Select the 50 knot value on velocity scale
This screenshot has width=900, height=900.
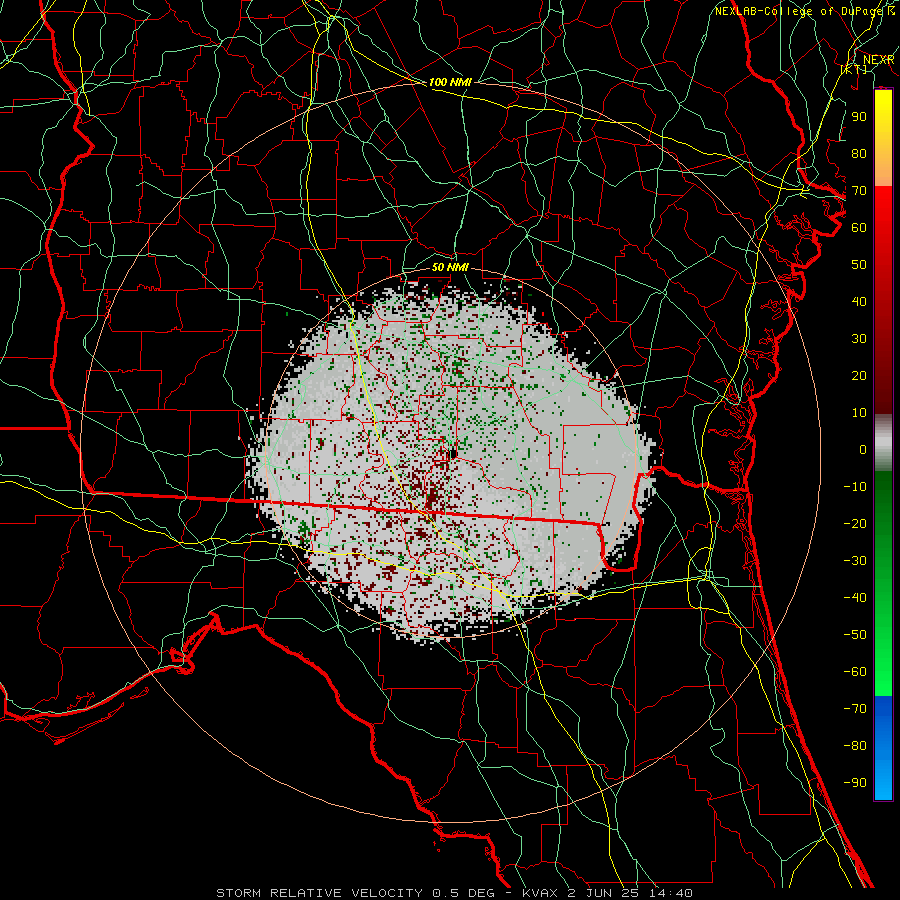pos(859,265)
